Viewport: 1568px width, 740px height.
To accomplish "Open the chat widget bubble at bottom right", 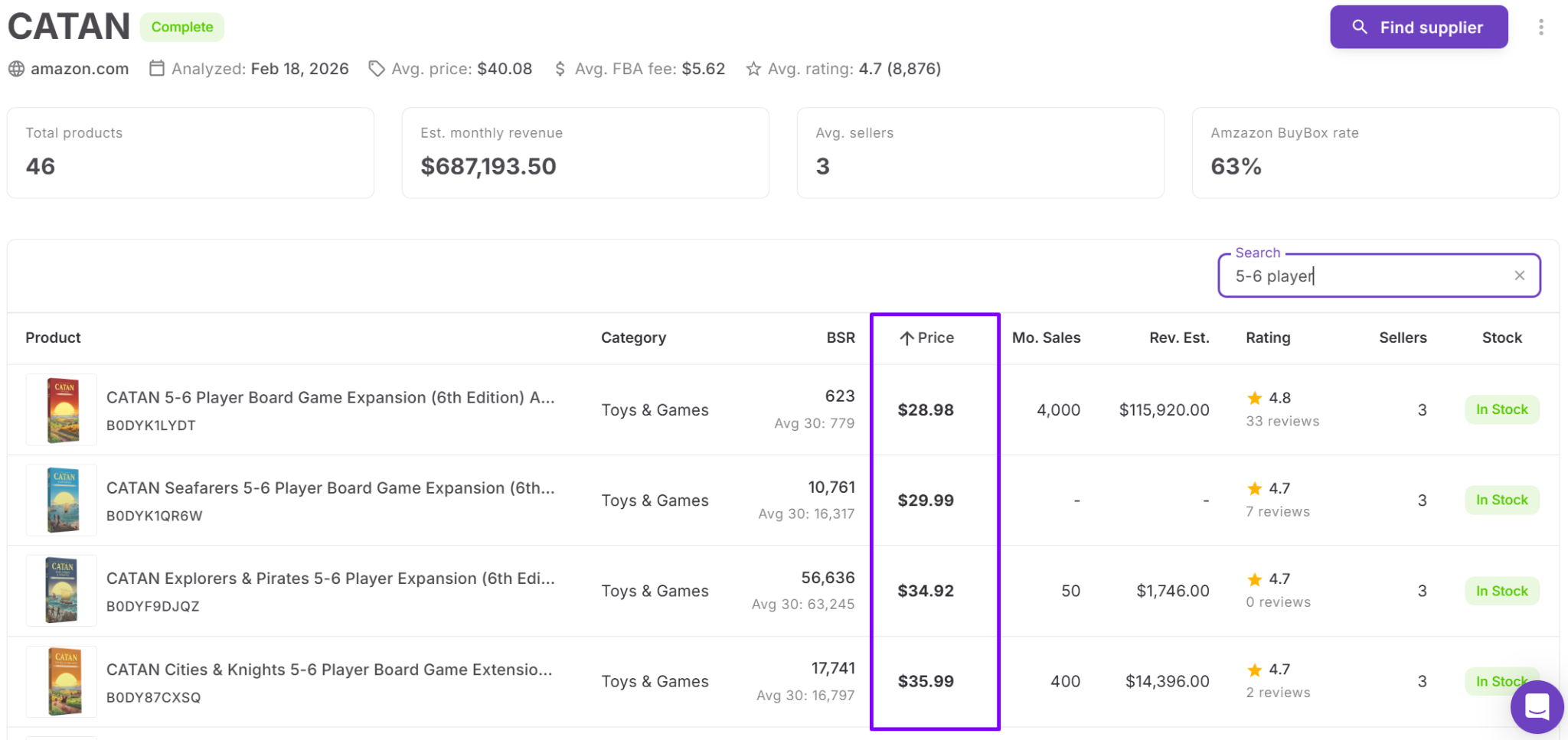I will tap(1537, 707).
